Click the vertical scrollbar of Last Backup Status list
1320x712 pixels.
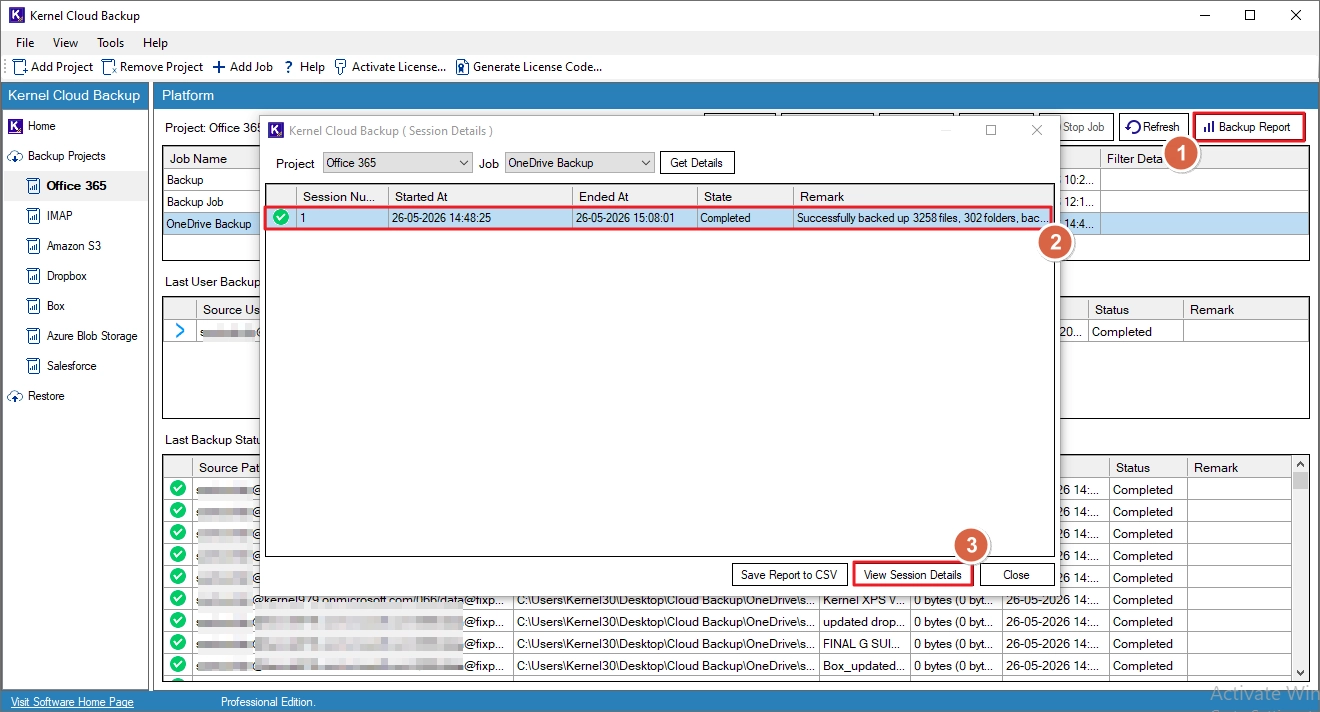(x=1300, y=568)
